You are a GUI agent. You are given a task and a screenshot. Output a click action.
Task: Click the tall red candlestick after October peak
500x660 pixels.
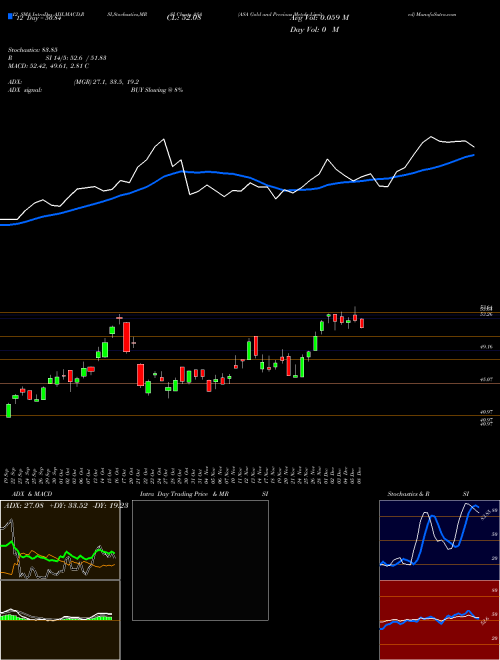(126, 337)
